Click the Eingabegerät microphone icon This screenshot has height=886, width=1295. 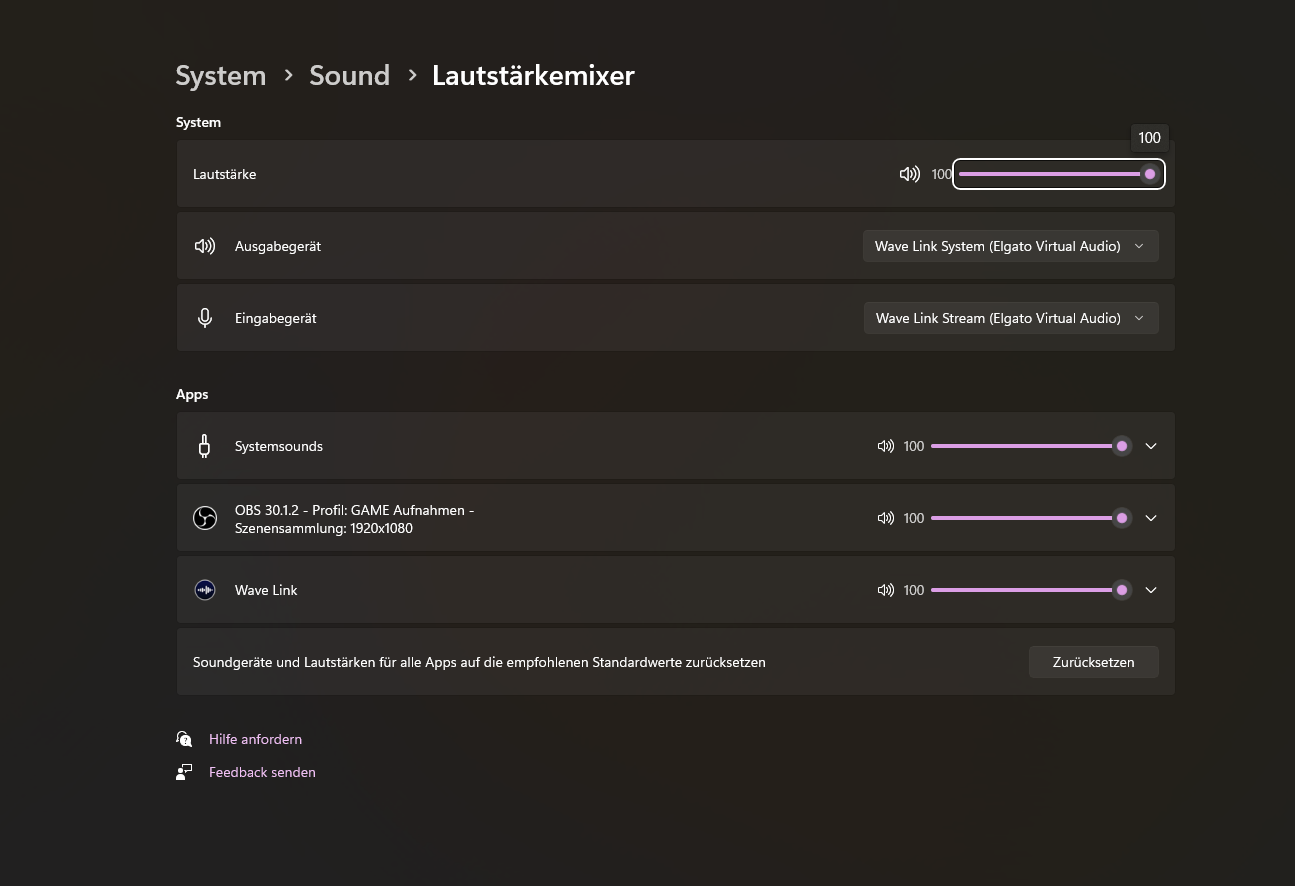pos(205,318)
